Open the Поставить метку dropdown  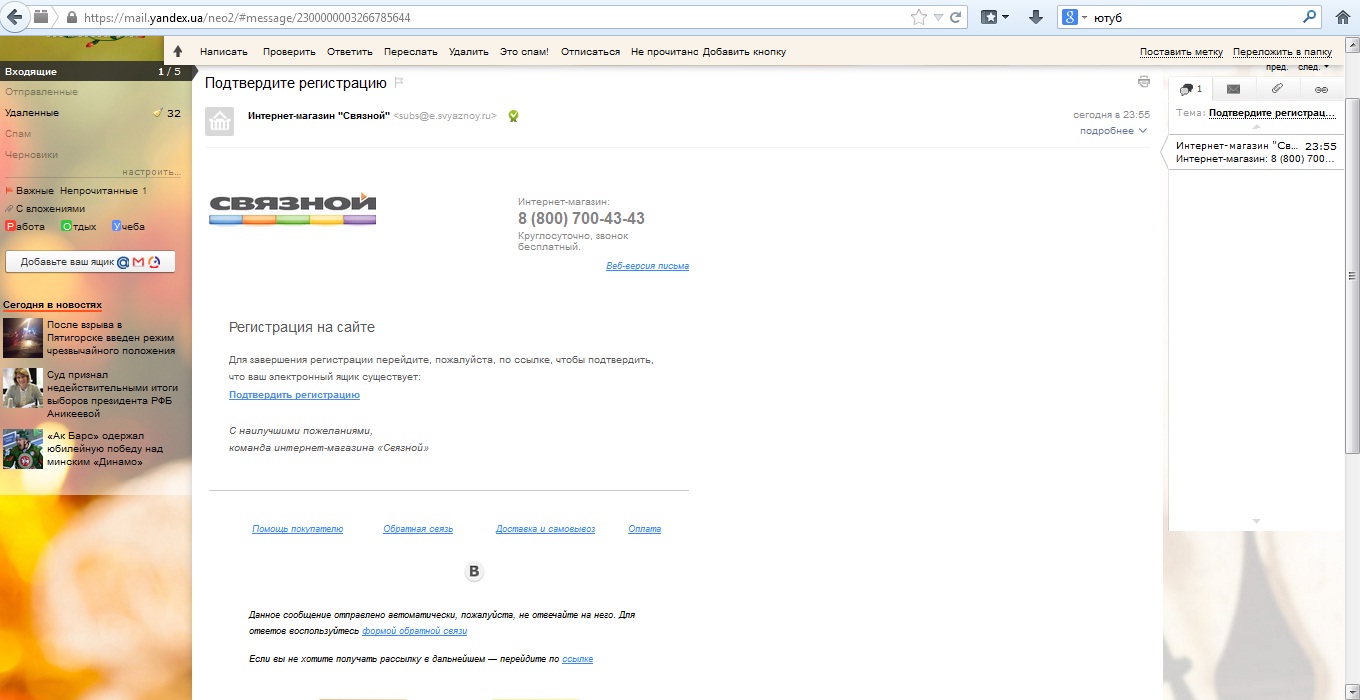click(x=1181, y=51)
